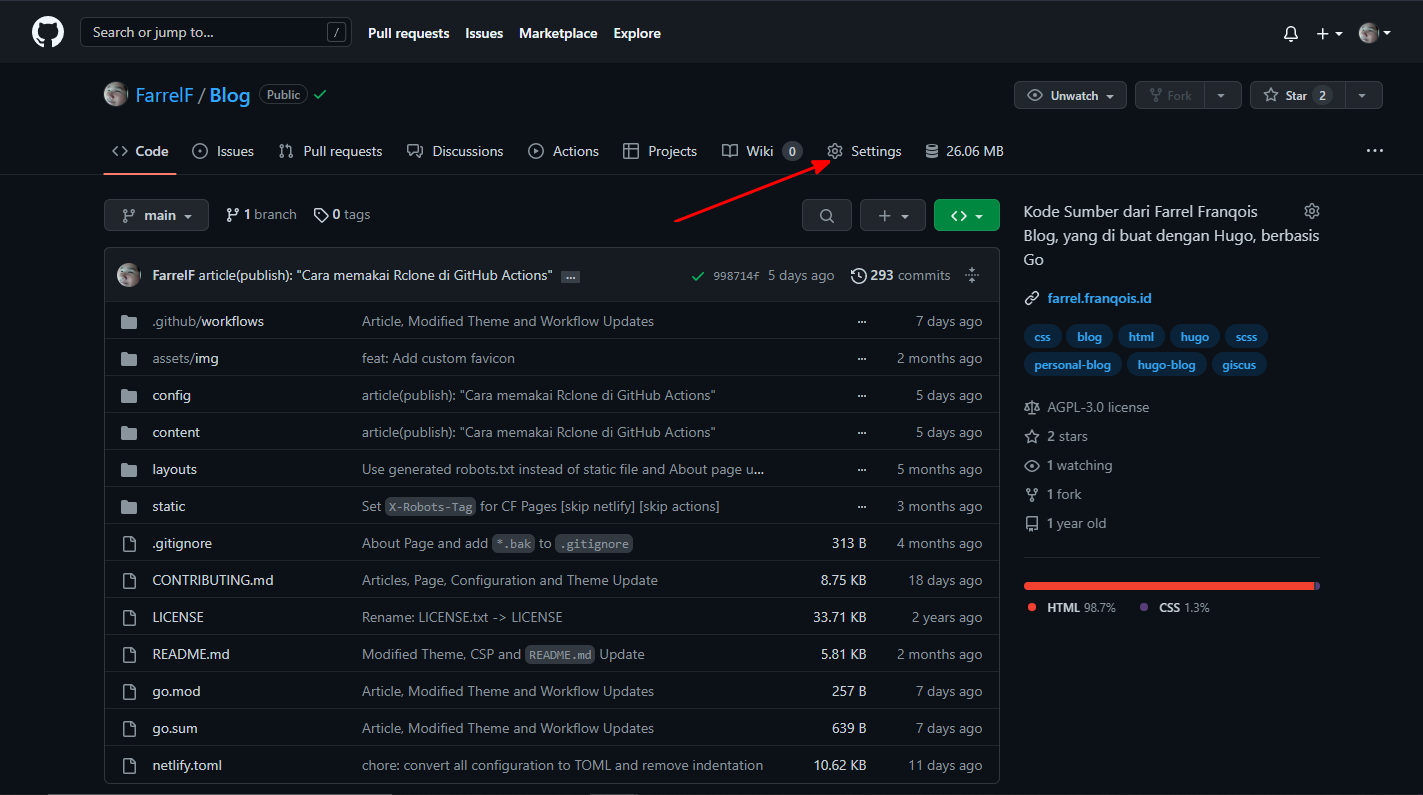Expand the latest commit message ellipsis
The image size is (1423, 795).
click(570, 276)
